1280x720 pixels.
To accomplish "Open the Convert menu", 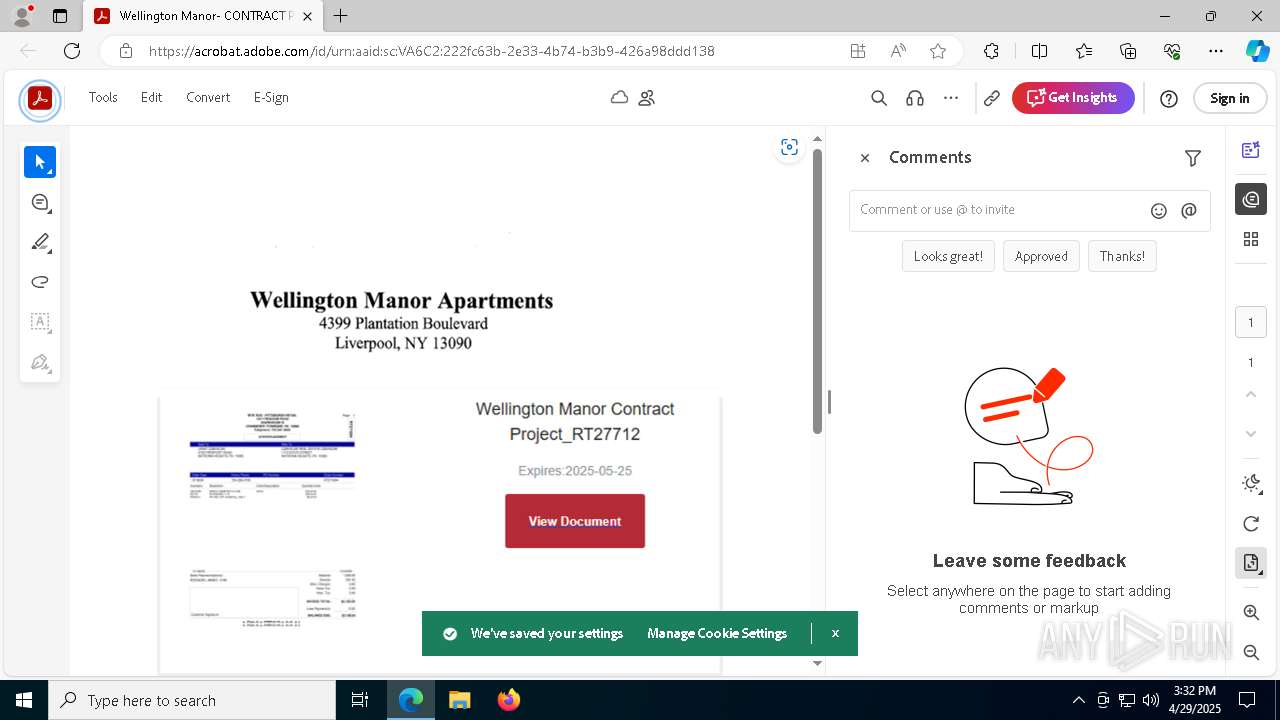I will pos(208,98).
